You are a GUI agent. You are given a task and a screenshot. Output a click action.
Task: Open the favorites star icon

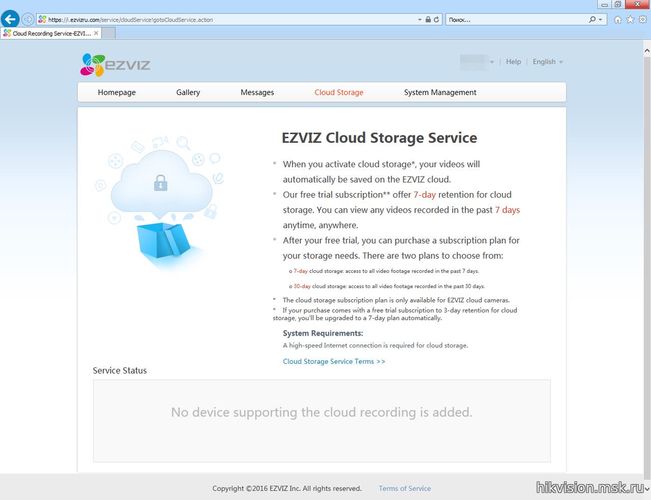click(631, 20)
